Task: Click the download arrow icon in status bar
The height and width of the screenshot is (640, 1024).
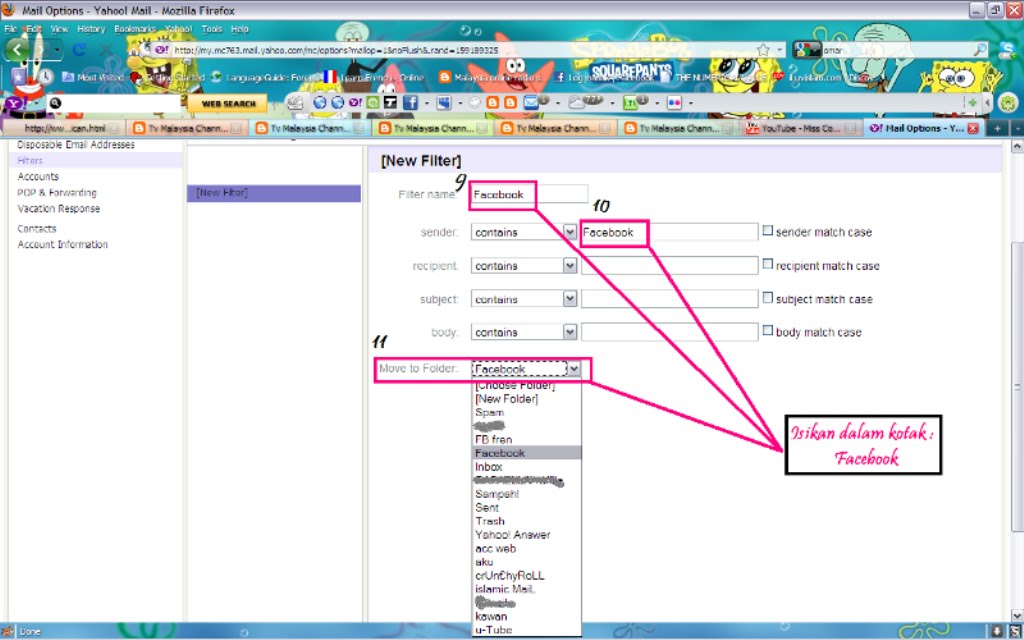Action: click(997, 632)
